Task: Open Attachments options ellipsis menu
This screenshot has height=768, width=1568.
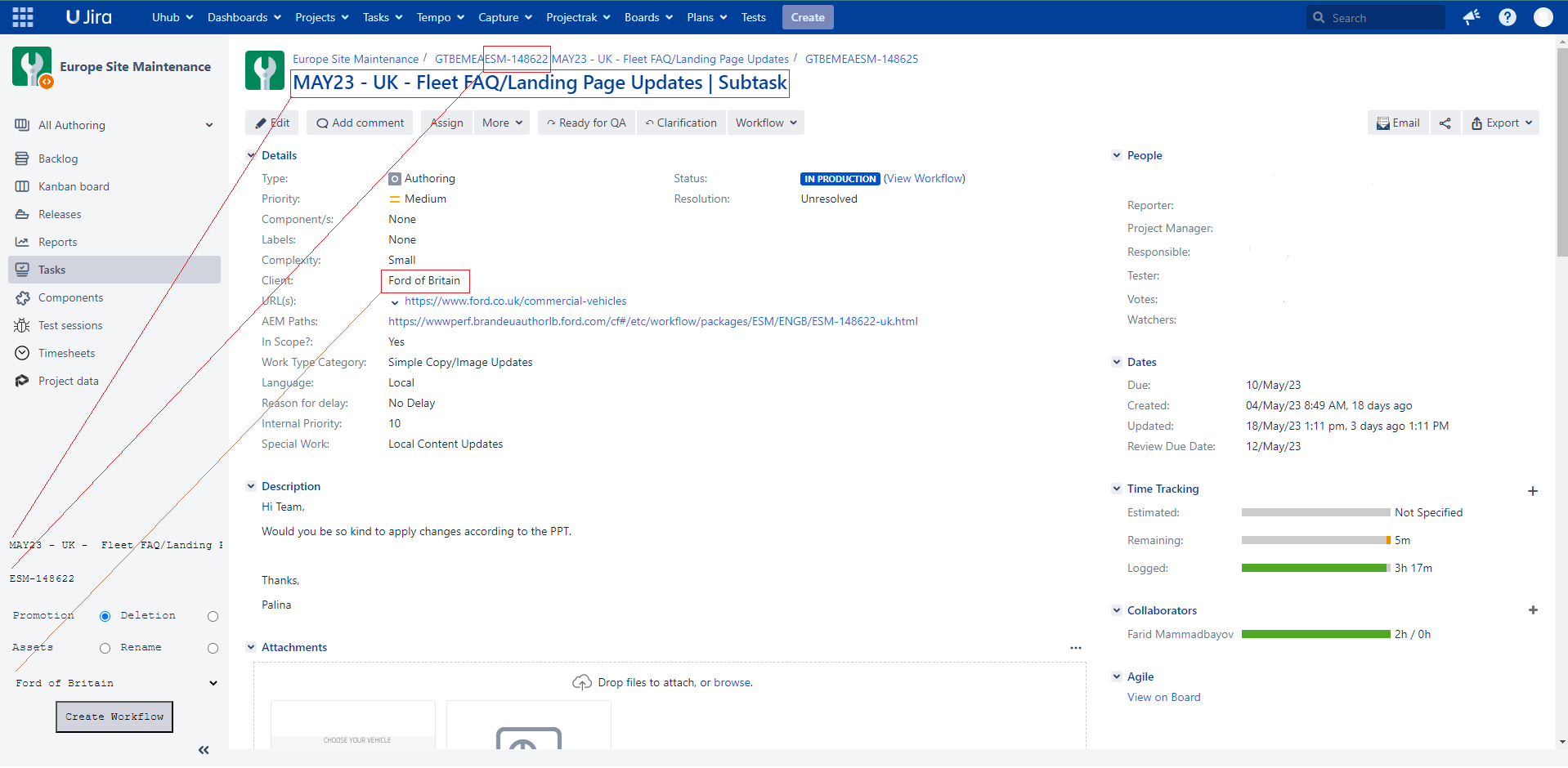Action: [x=1076, y=648]
